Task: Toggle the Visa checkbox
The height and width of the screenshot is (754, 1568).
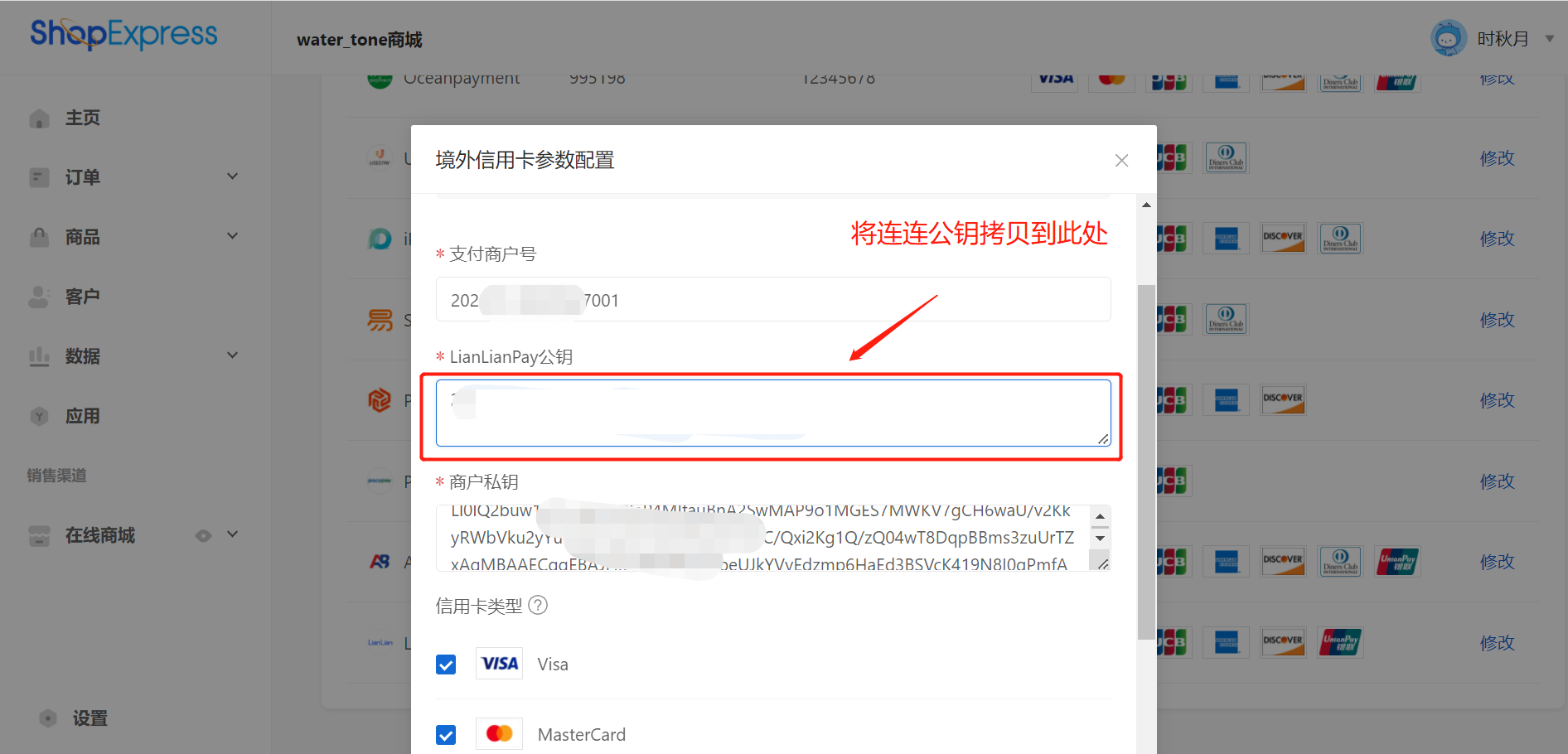Action: (x=446, y=665)
